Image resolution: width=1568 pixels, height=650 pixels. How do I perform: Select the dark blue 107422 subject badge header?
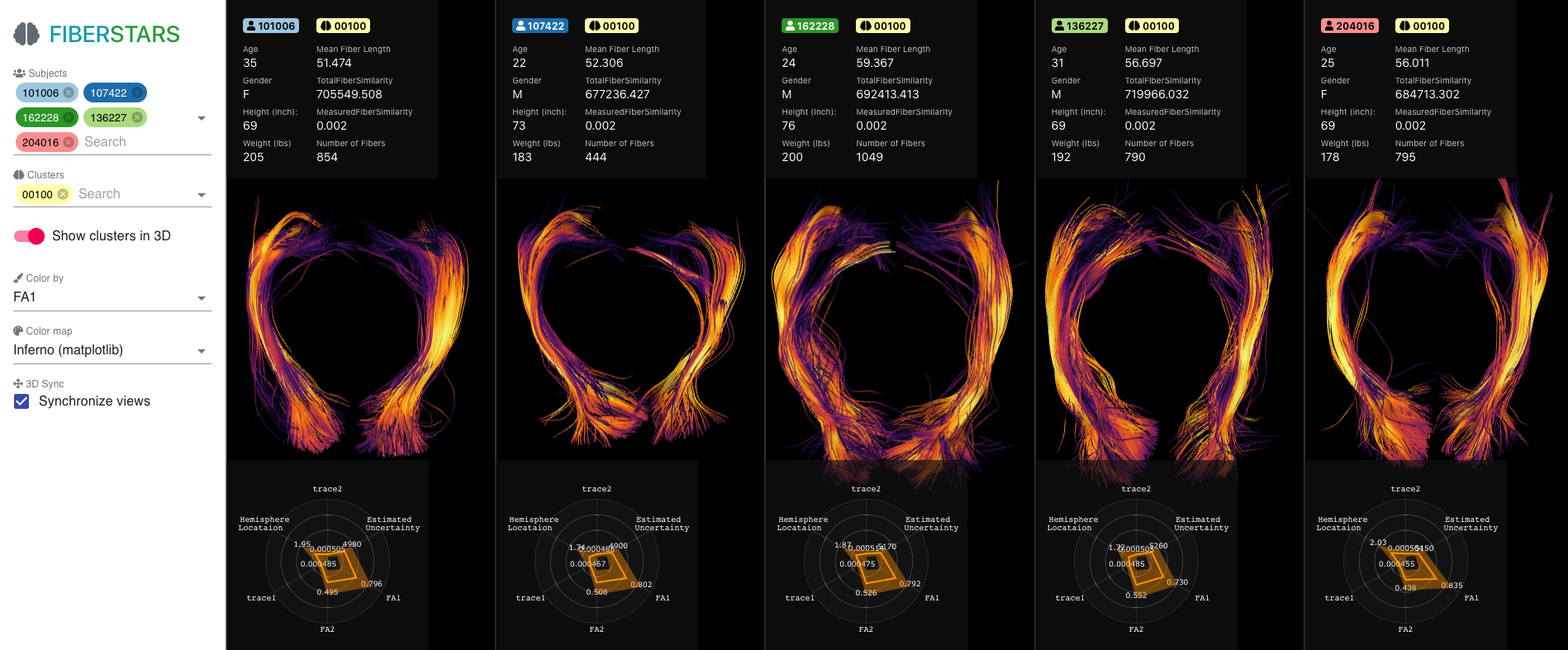[540, 26]
